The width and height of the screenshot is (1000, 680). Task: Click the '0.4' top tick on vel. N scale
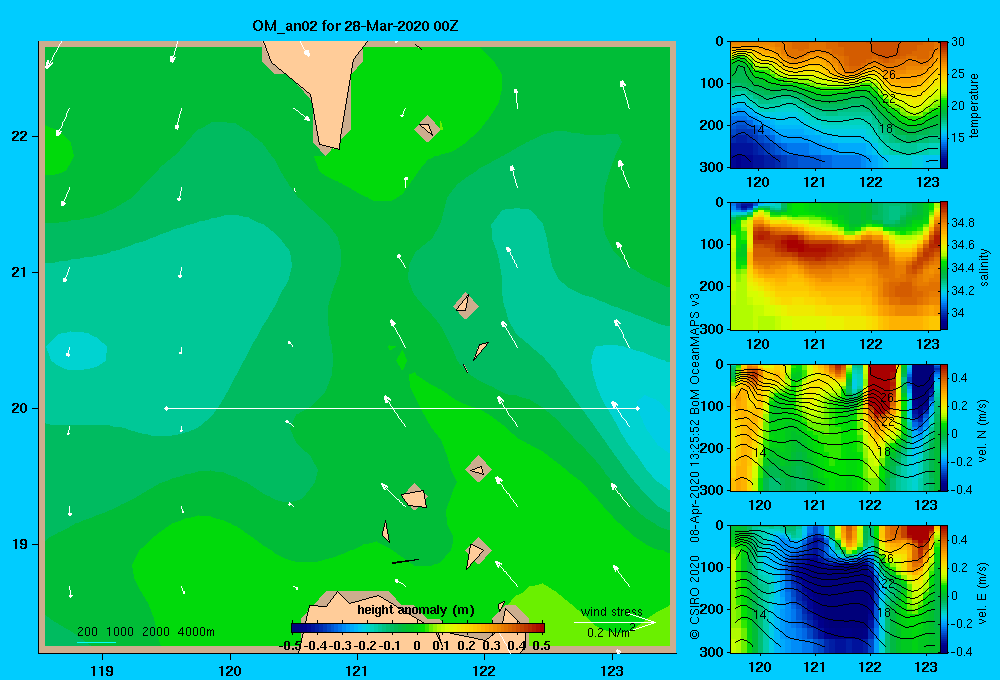click(x=960, y=378)
